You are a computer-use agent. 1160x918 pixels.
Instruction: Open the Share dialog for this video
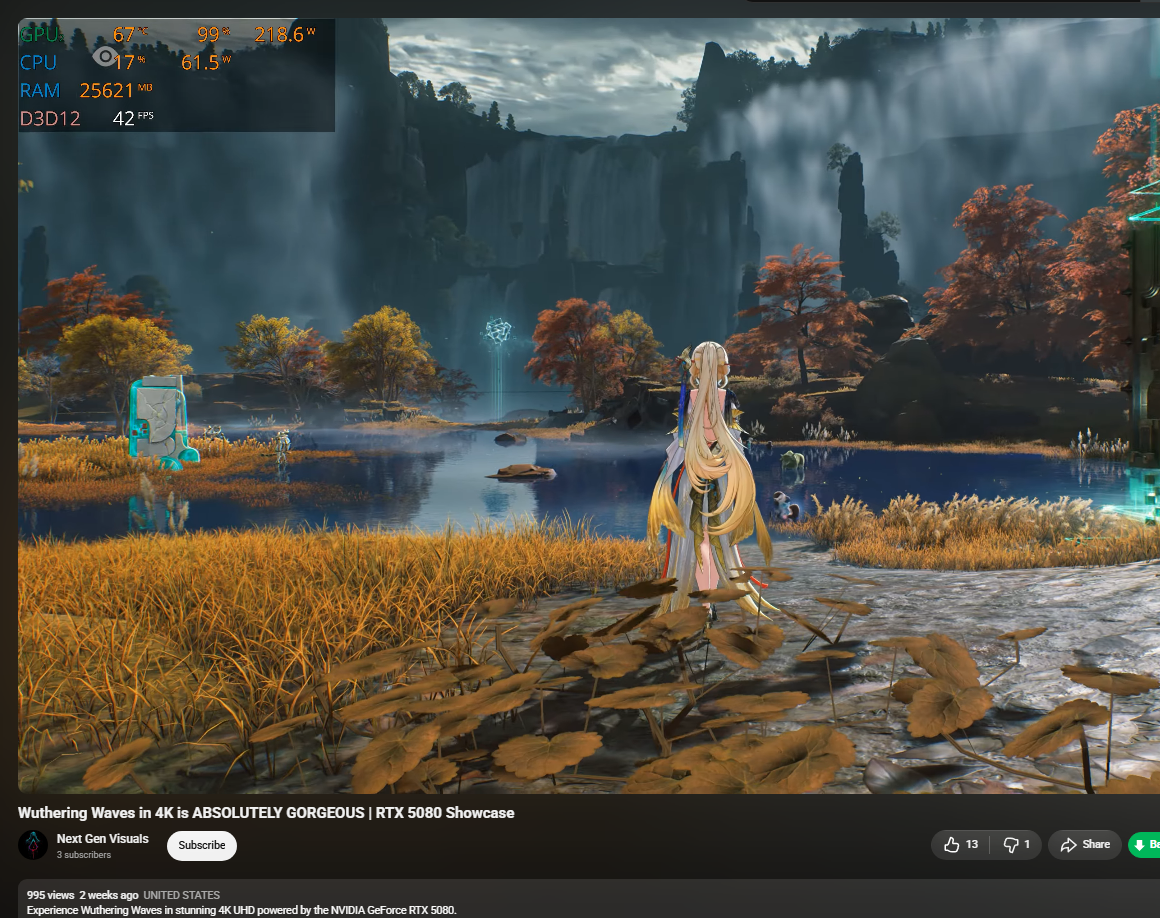coord(1085,845)
